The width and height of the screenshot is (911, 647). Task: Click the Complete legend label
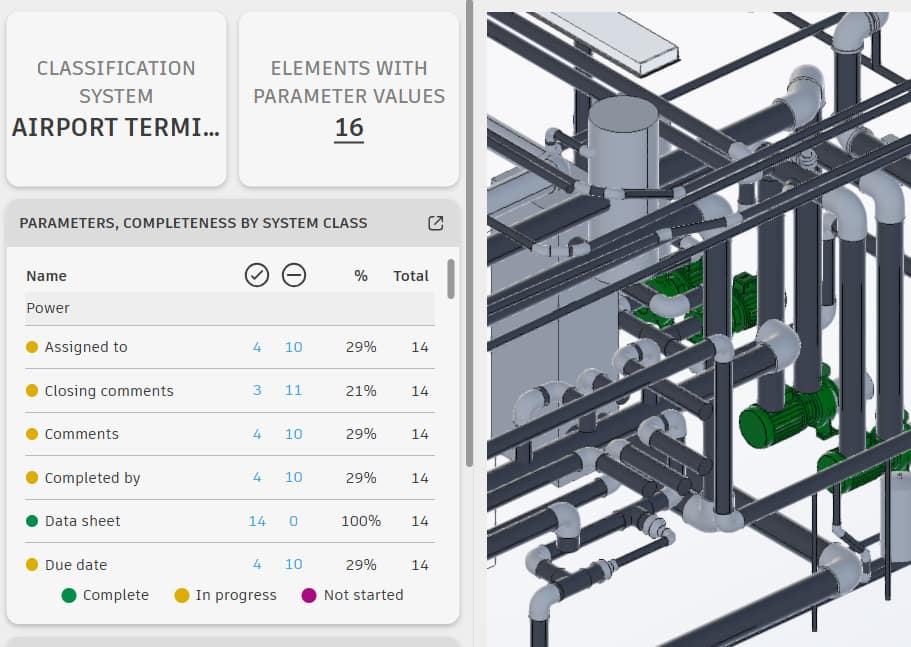[116, 595]
